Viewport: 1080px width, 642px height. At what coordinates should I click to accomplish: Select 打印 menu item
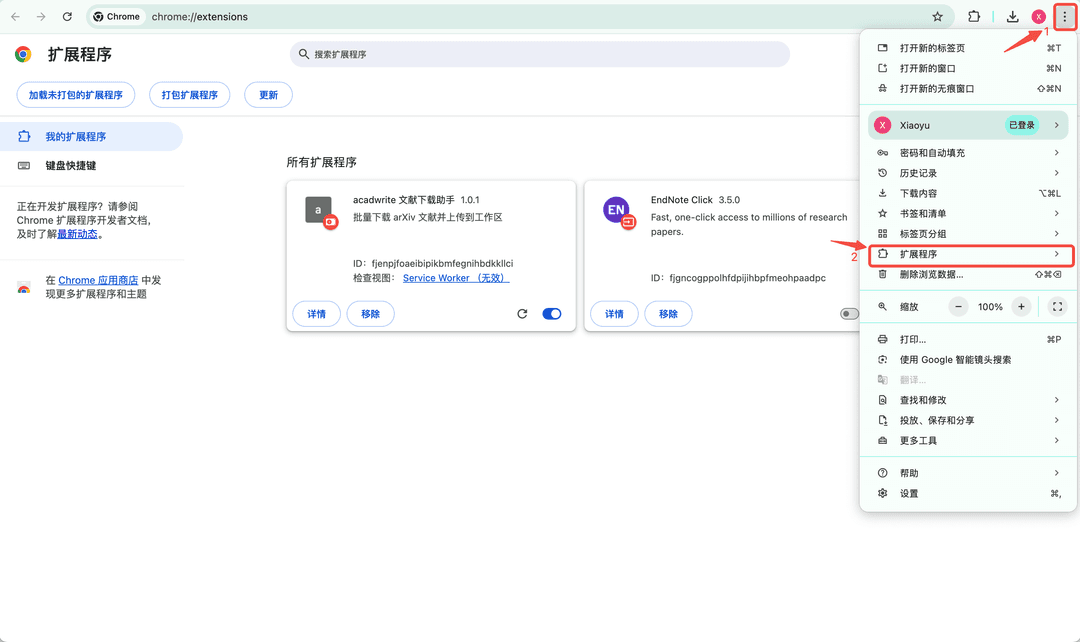(x=968, y=340)
